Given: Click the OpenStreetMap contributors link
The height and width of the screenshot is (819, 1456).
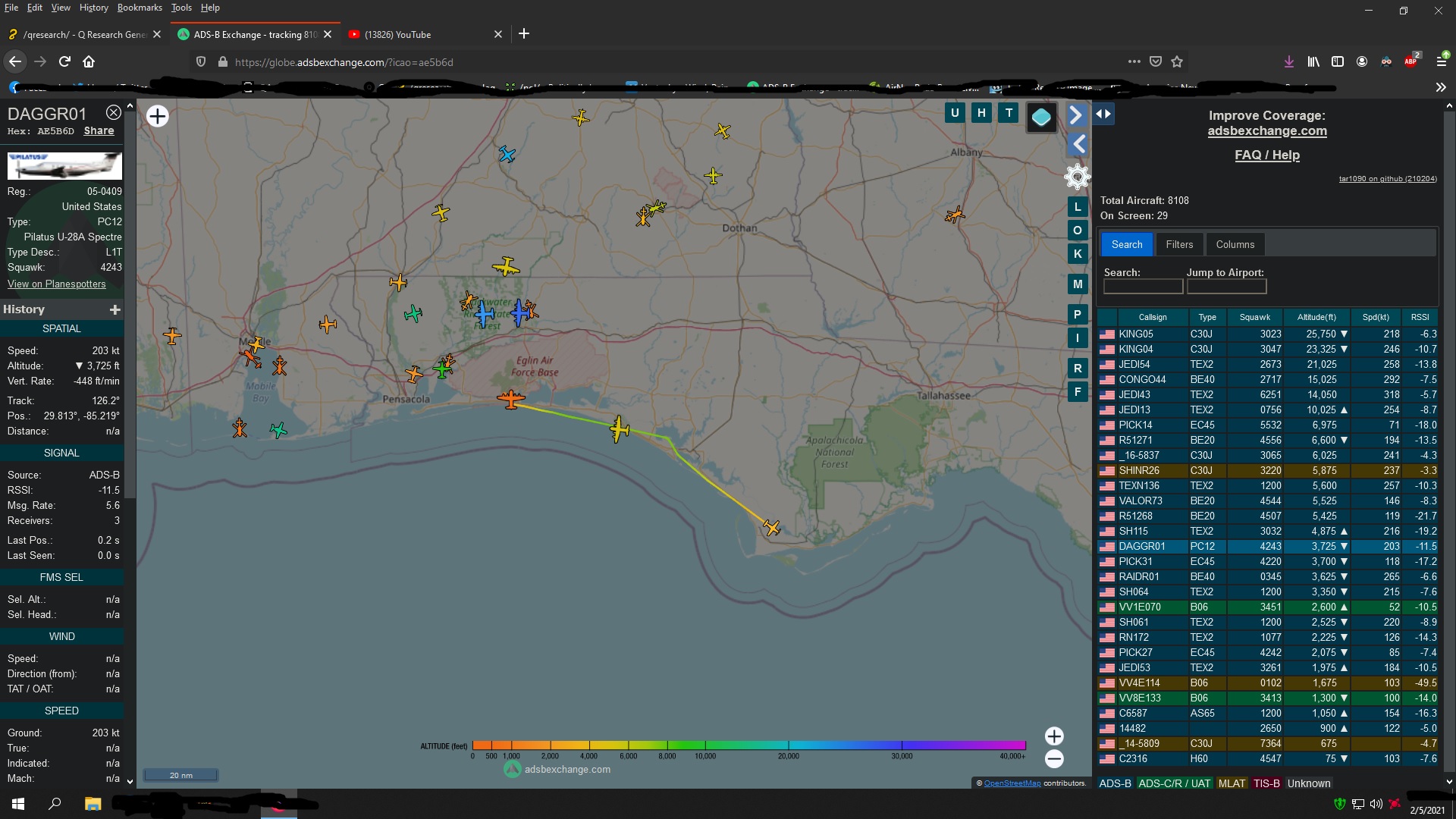Looking at the screenshot, I should [1012, 783].
